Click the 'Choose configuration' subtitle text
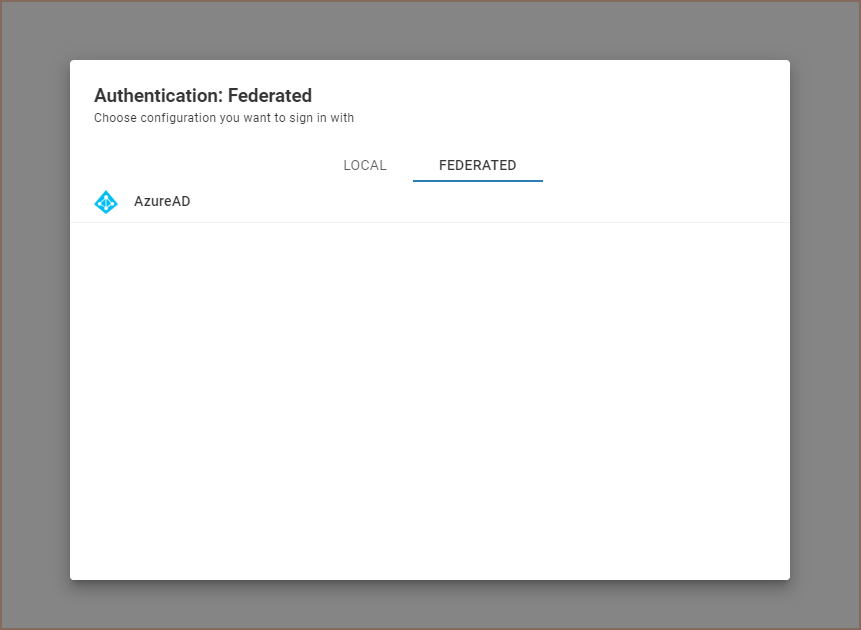This screenshot has width=861, height=630. pos(224,118)
